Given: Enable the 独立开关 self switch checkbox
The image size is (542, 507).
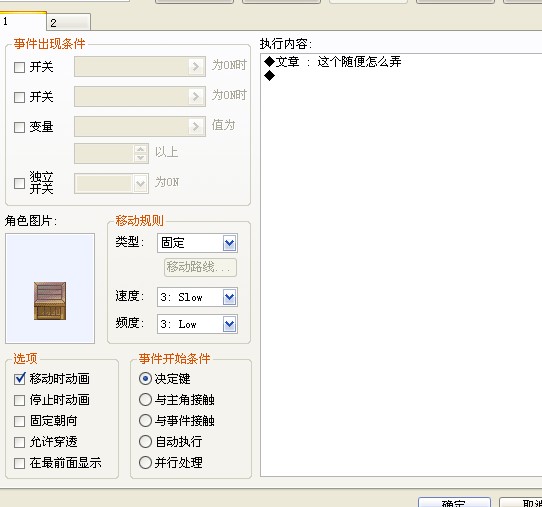Looking at the screenshot, I should (x=19, y=183).
